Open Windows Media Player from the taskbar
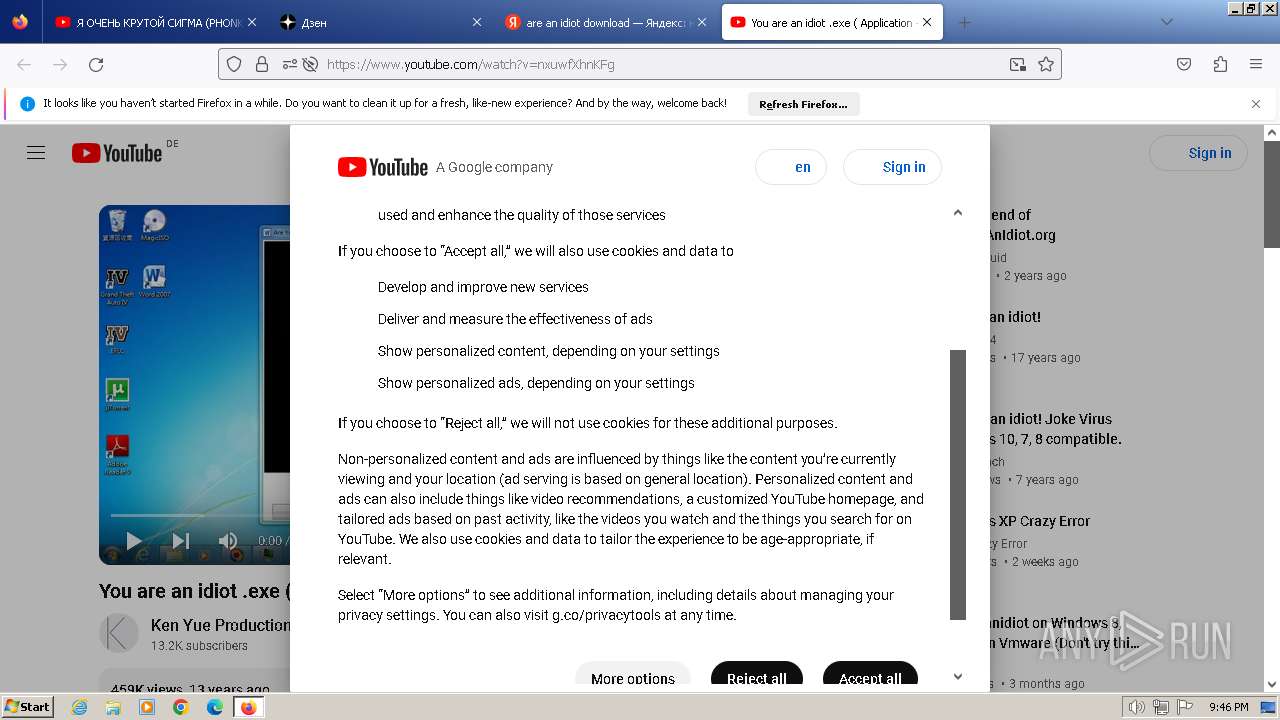Screen dimensions: 1280x720 click(x=147, y=707)
